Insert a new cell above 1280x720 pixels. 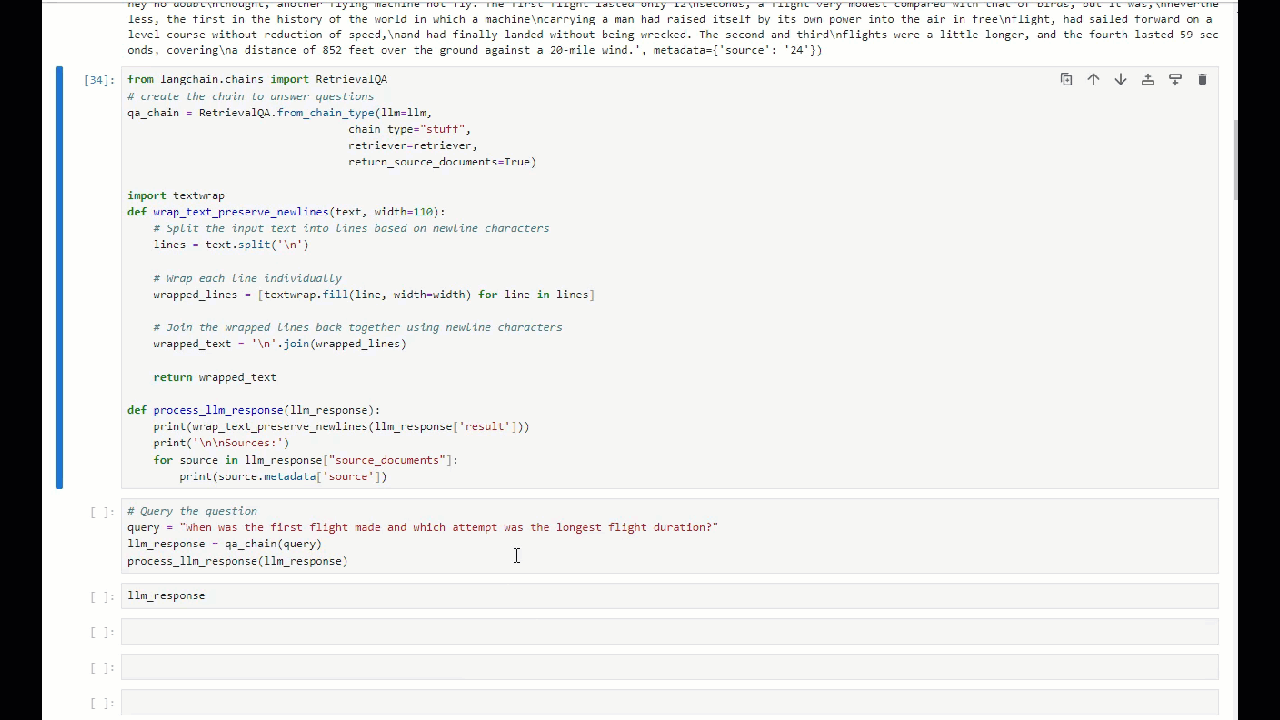(x=1148, y=79)
